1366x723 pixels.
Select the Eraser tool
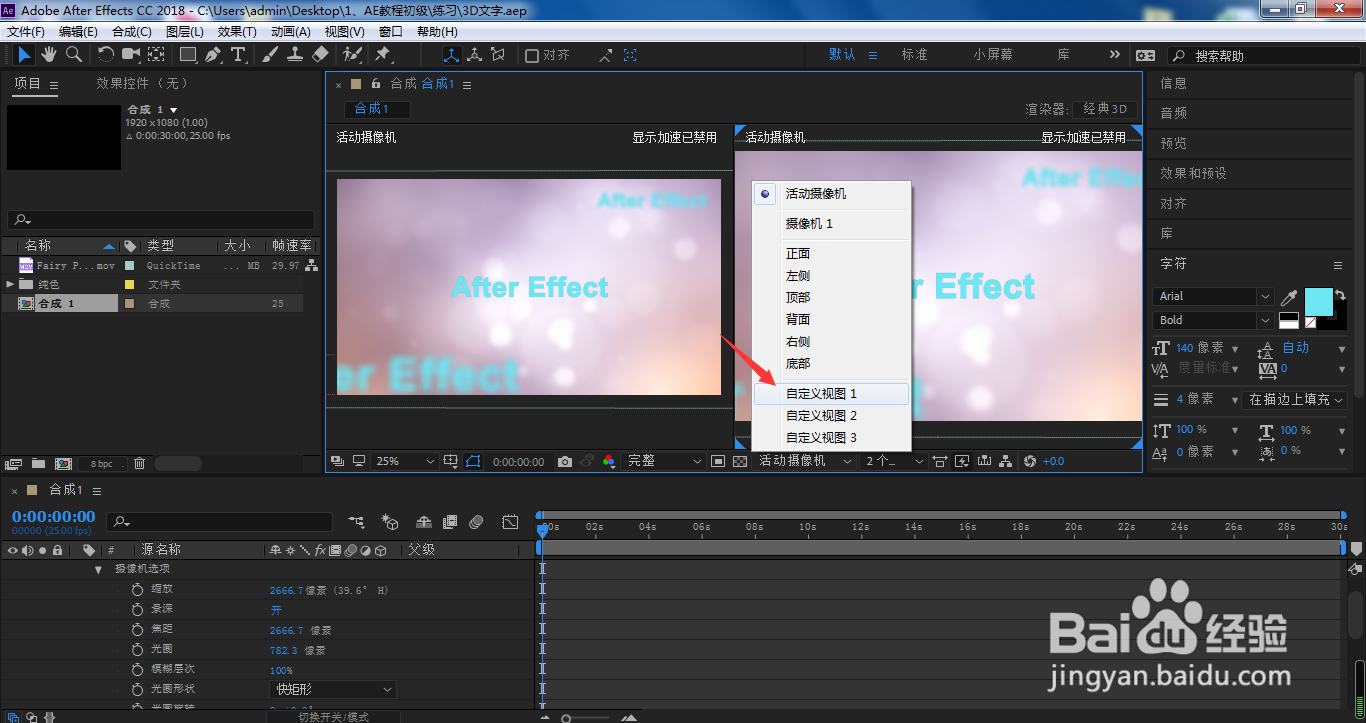[320, 54]
